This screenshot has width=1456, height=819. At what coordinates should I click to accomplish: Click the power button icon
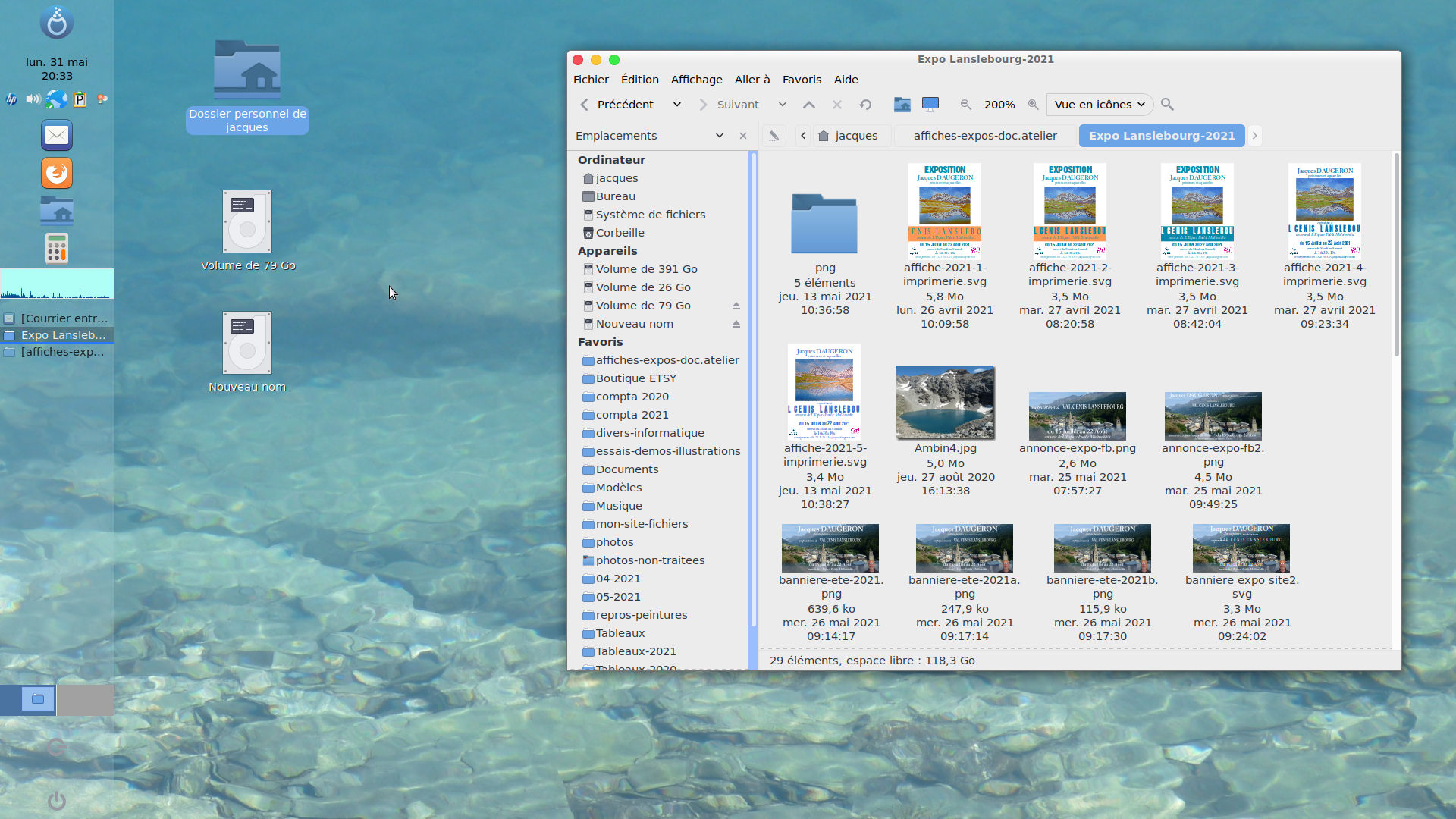(57, 801)
